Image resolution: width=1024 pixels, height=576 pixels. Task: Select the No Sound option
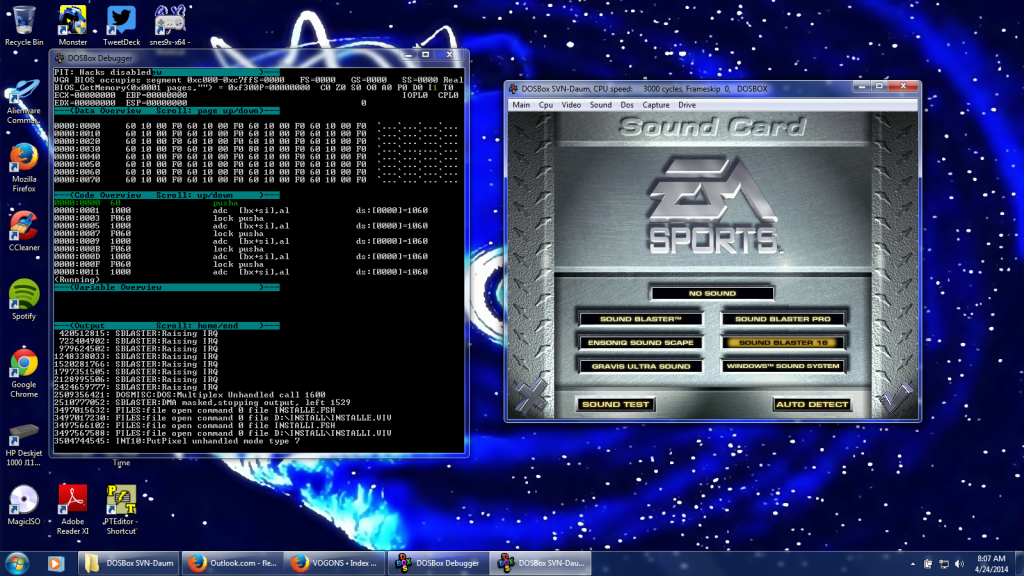click(711, 293)
